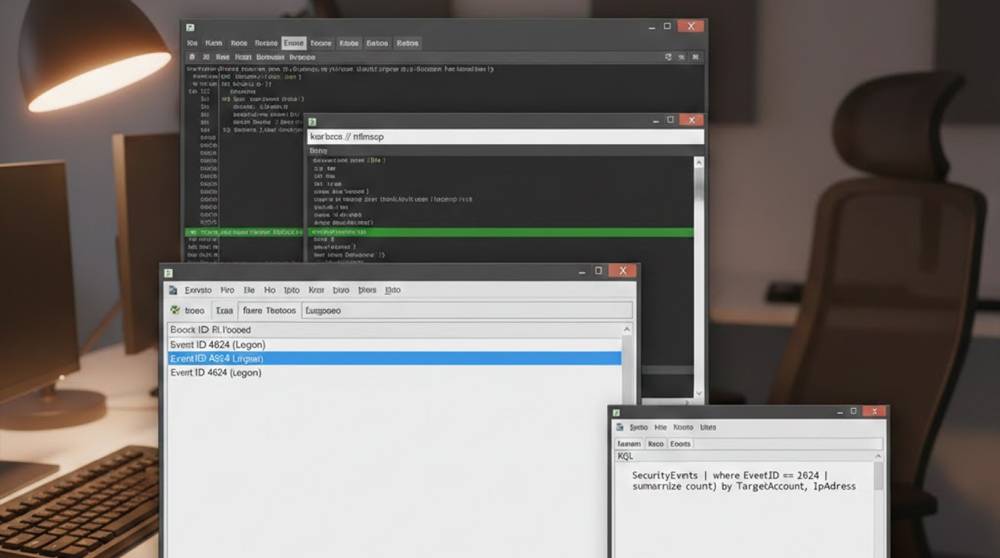Screen dimensions: 1000x558
Task: Click the 'SecurityEvents | where EveetID' query line
Action: [x=730, y=475]
